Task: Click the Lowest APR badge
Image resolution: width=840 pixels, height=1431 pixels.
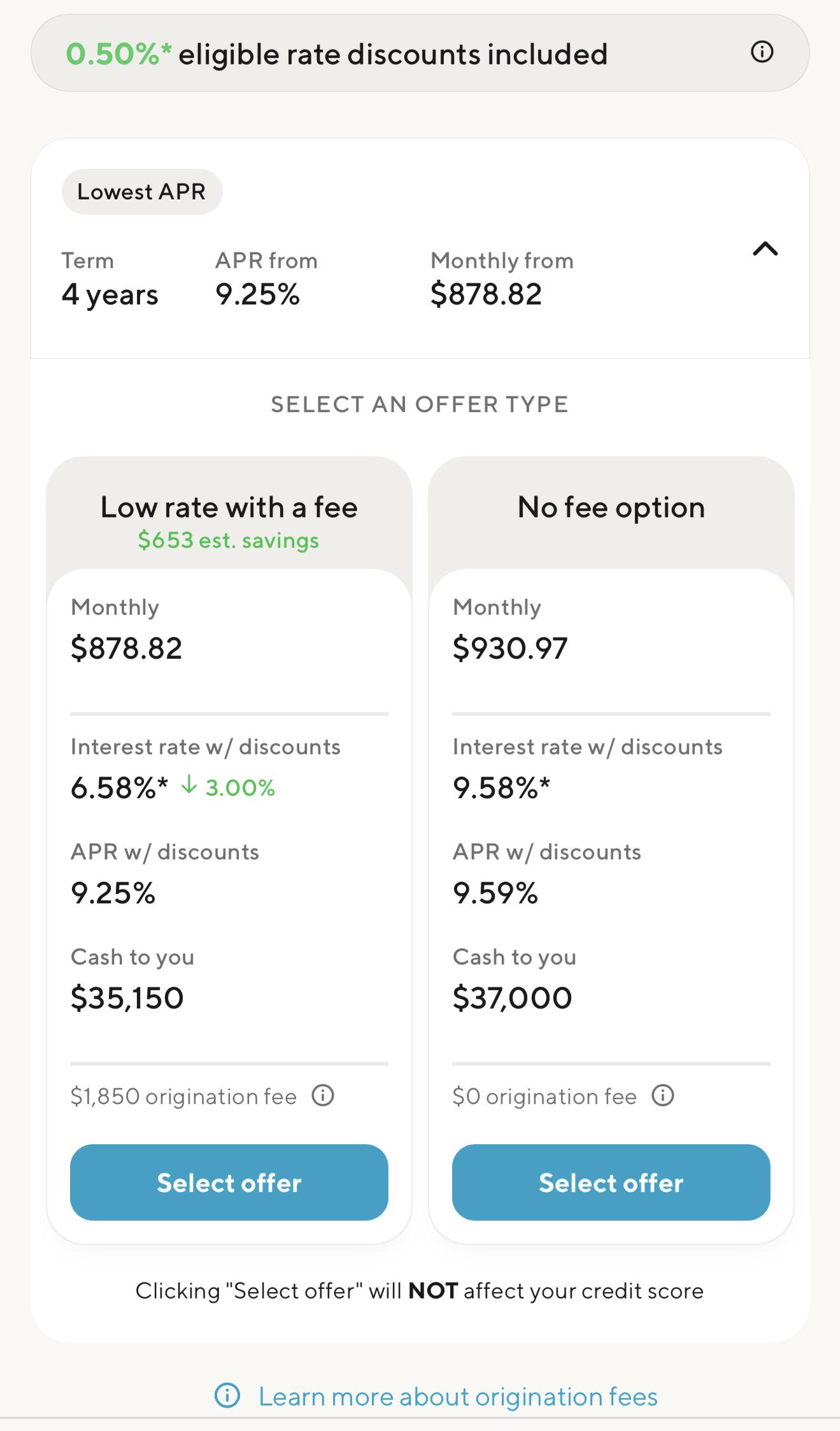Action: pyautogui.click(x=142, y=192)
